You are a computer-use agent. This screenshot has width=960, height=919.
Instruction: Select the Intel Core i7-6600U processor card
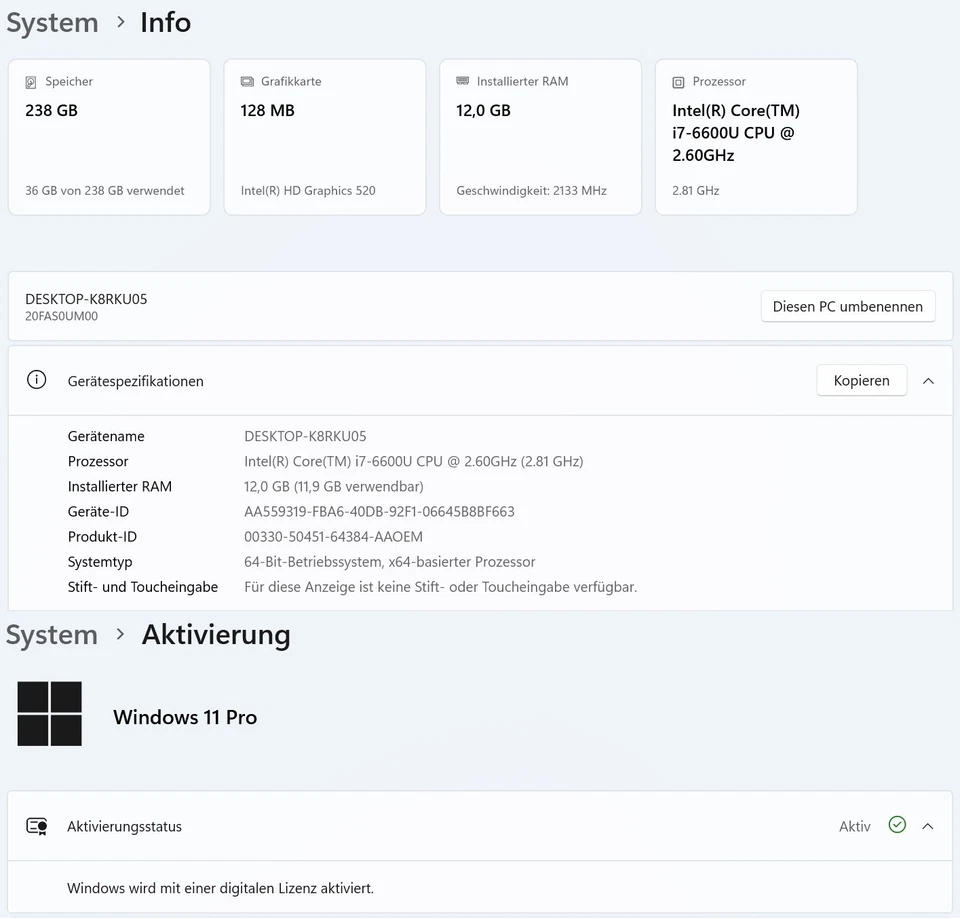(756, 137)
